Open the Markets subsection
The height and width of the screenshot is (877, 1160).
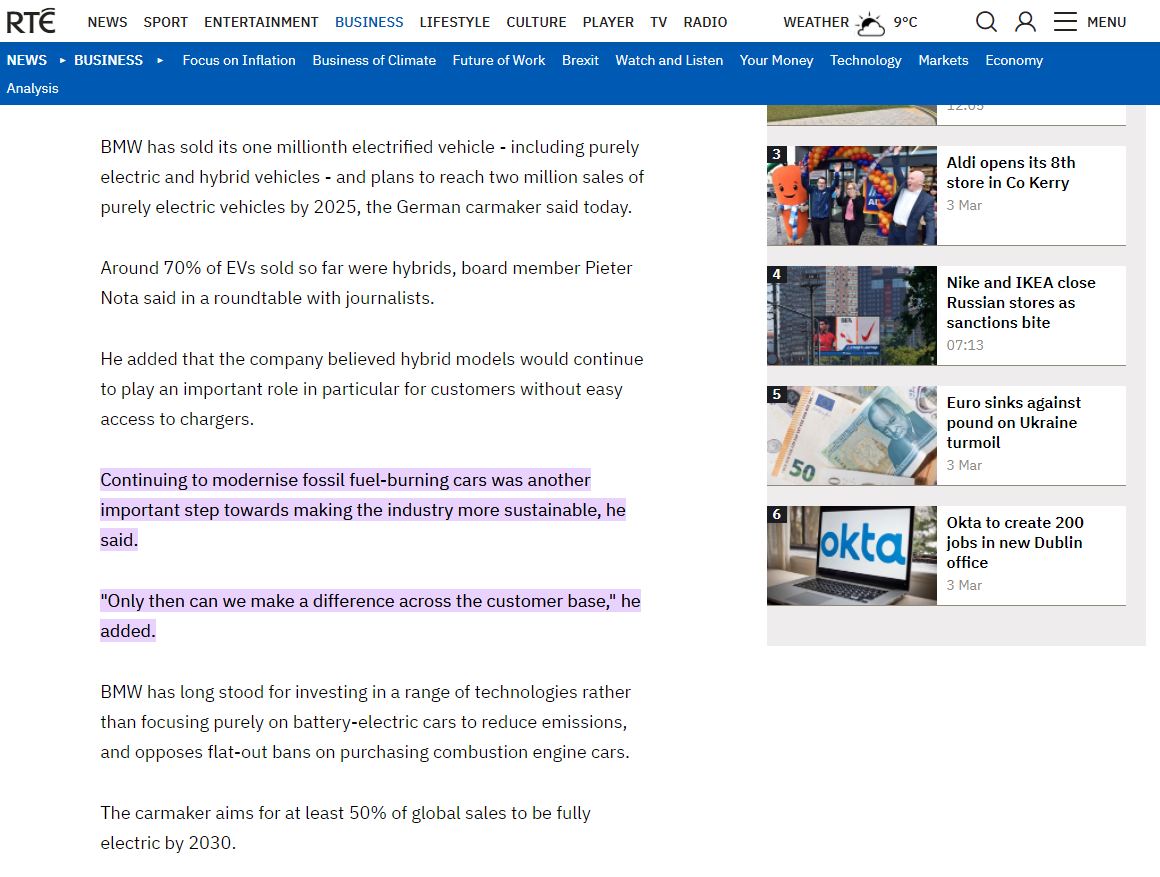943,60
